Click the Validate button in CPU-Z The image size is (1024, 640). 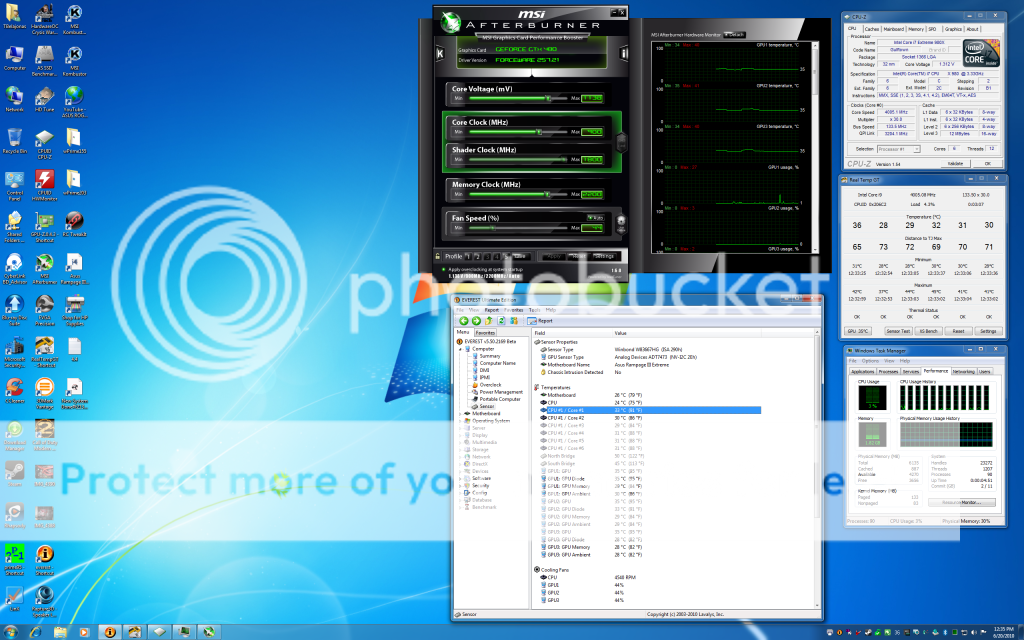[x=955, y=163]
